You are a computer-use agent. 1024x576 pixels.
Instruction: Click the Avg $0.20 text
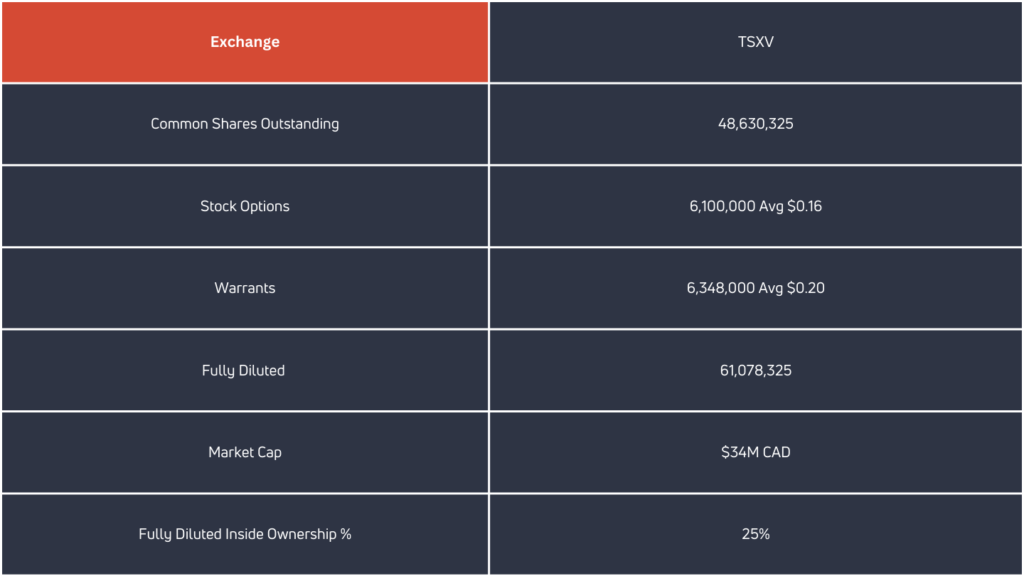[793, 288]
